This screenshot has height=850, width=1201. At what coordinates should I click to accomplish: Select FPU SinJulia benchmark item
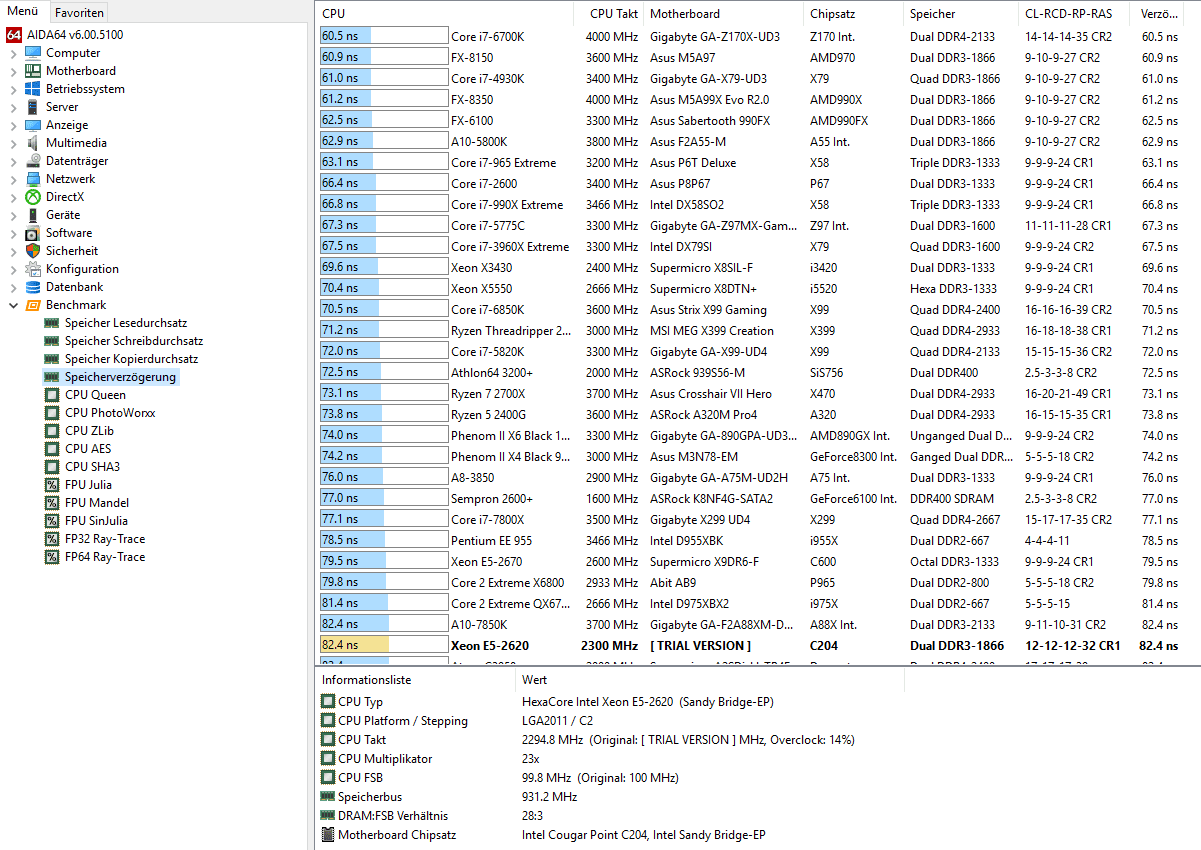tap(96, 521)
